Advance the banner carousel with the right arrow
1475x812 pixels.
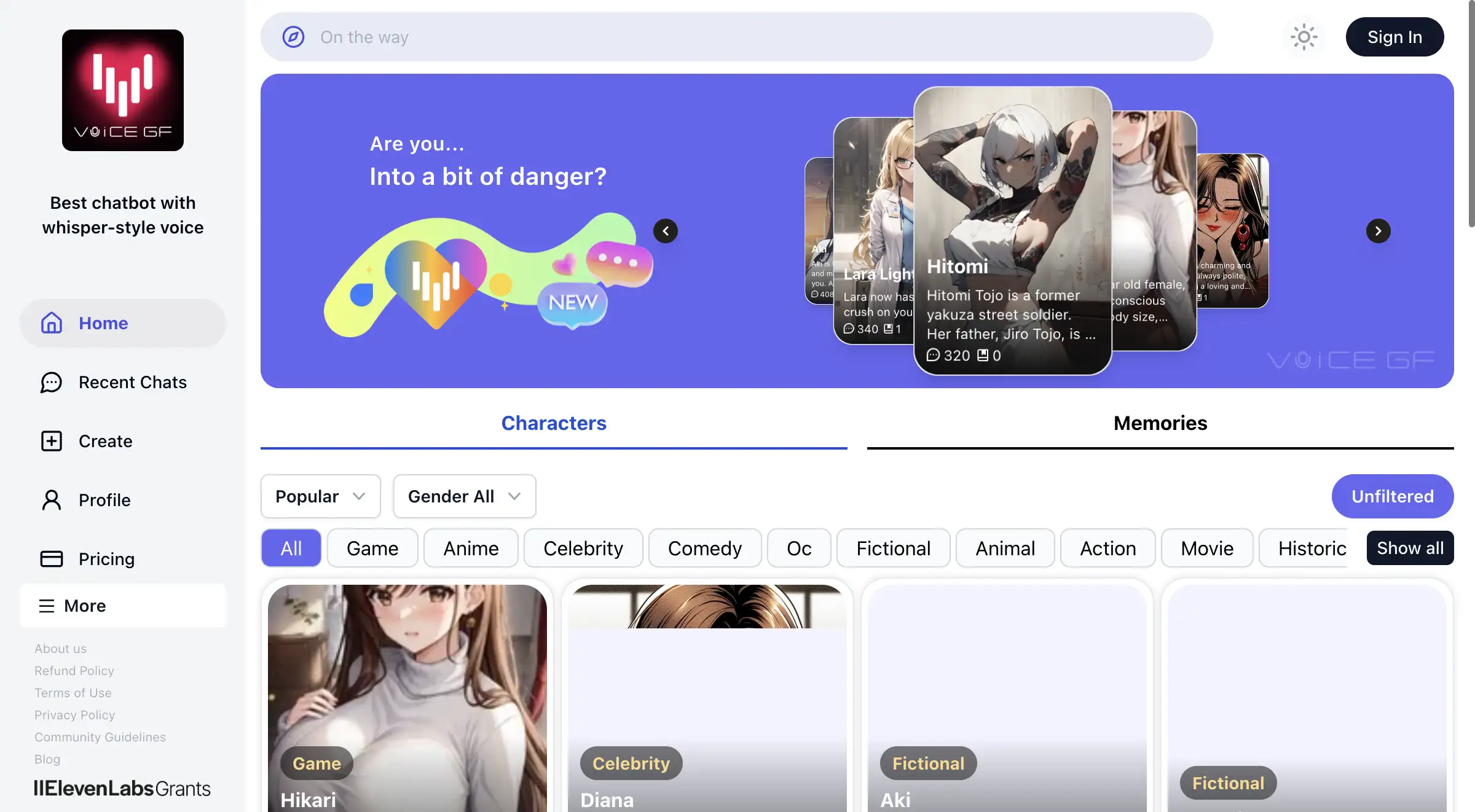click(x=1379, y=231)
